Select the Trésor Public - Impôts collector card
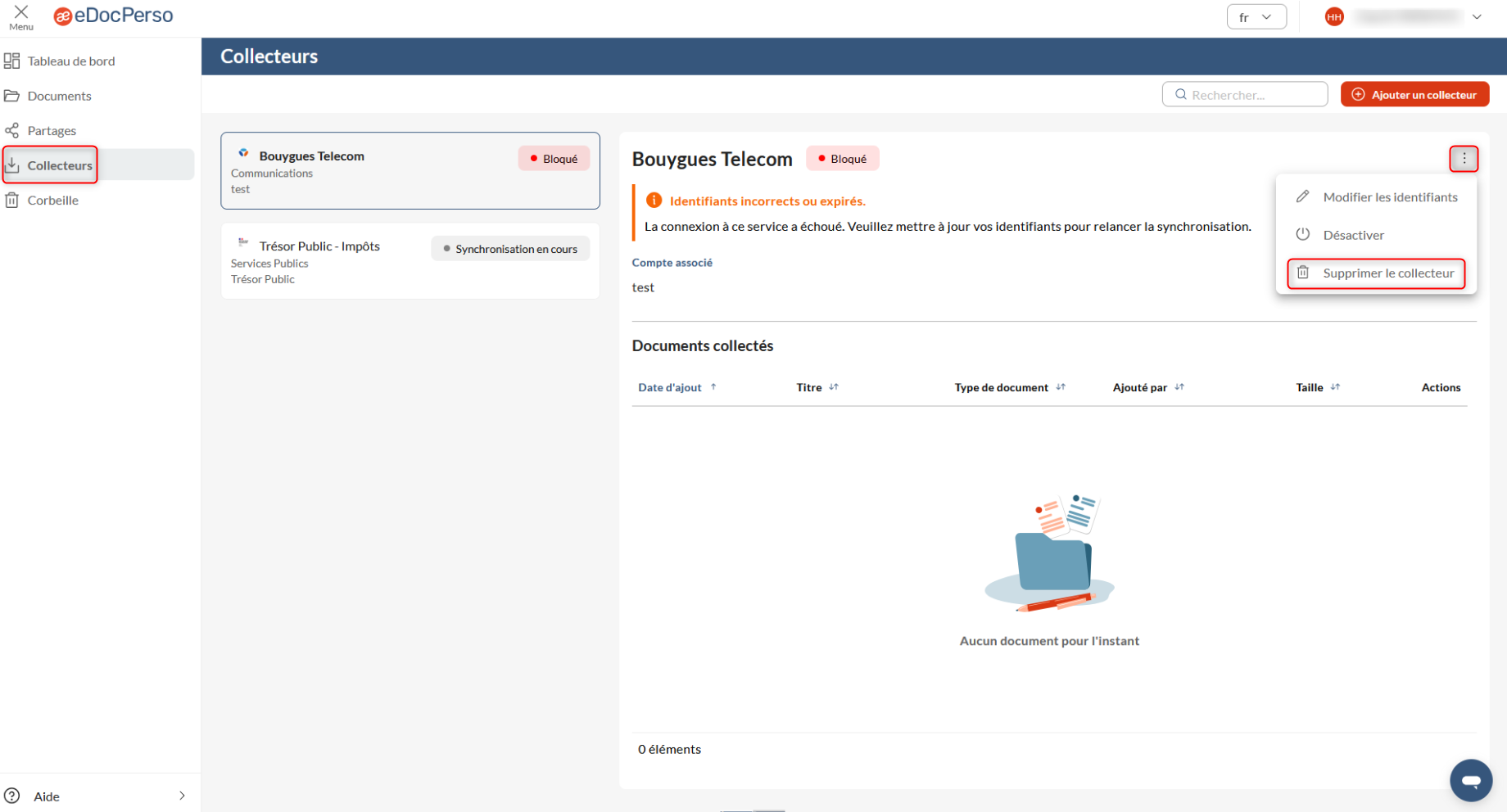This screenshot has width=1507, height=812. point(410,261)
